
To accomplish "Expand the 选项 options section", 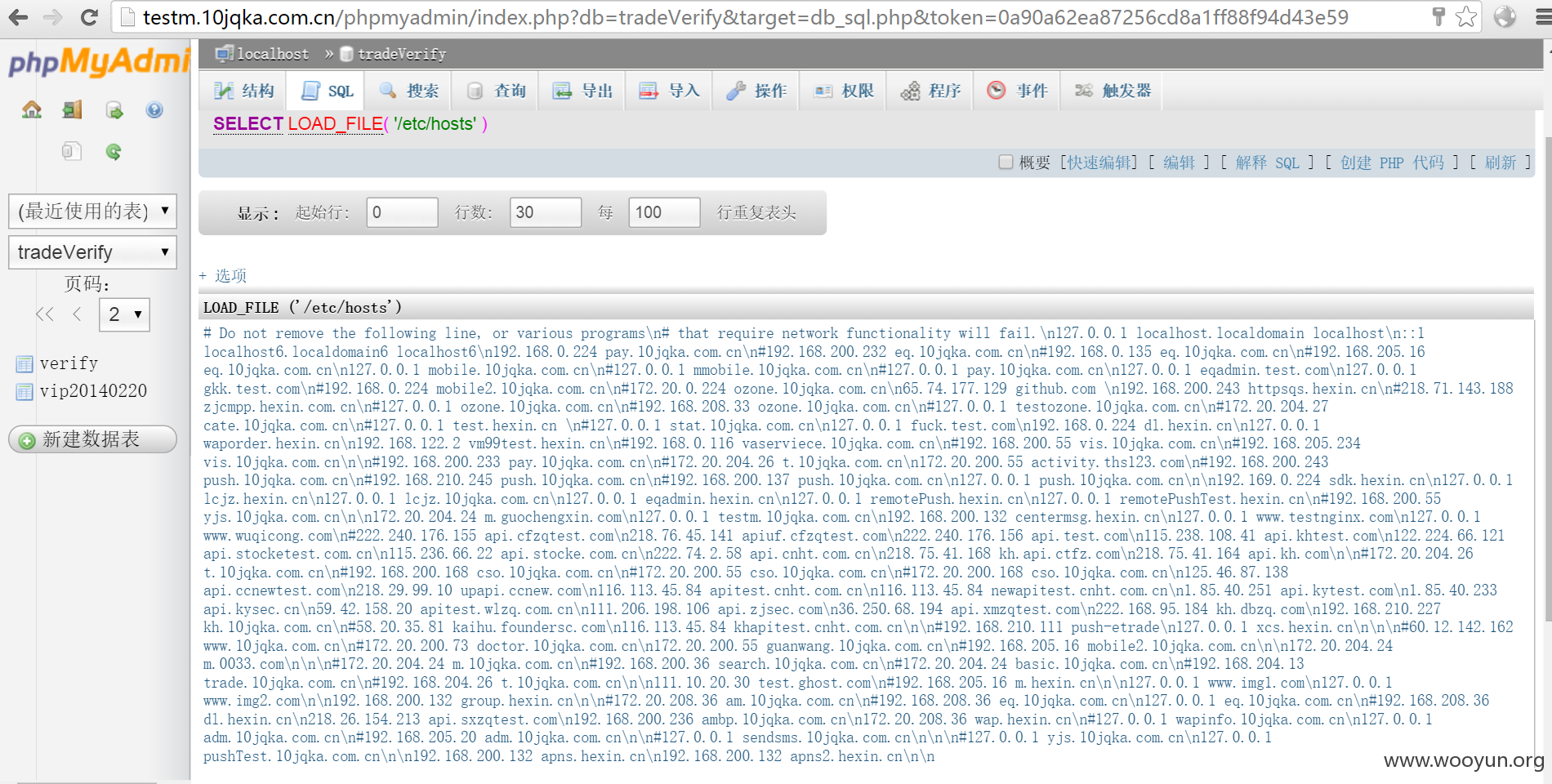I will point(223,276).
